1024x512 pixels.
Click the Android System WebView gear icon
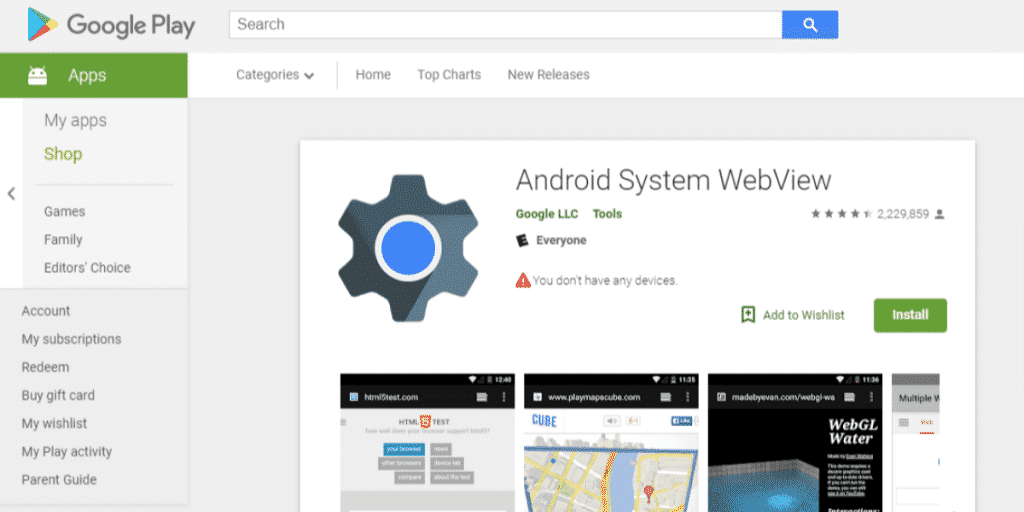coord(406,246)
